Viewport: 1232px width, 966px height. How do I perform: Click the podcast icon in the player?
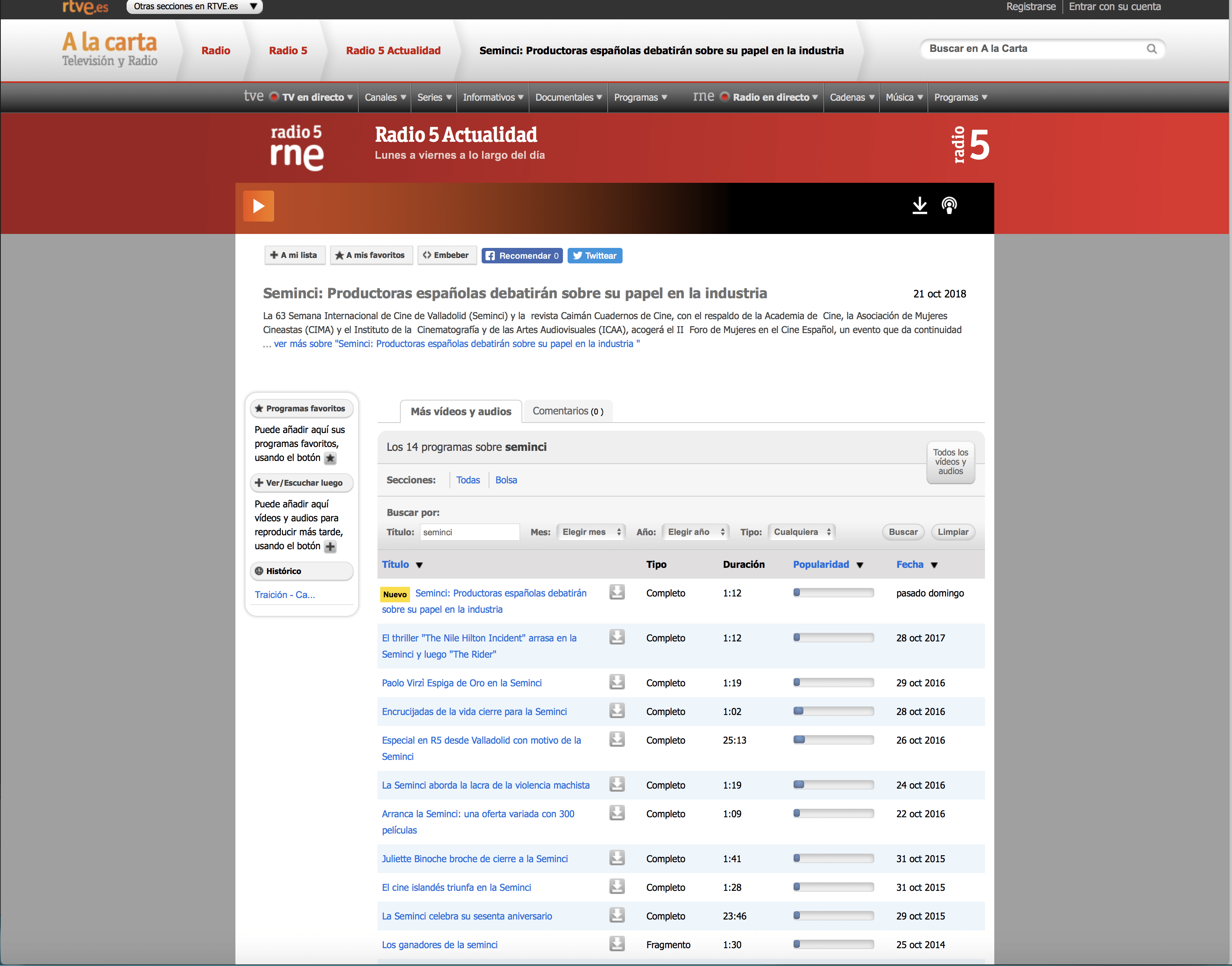click(x=949, y=205)
